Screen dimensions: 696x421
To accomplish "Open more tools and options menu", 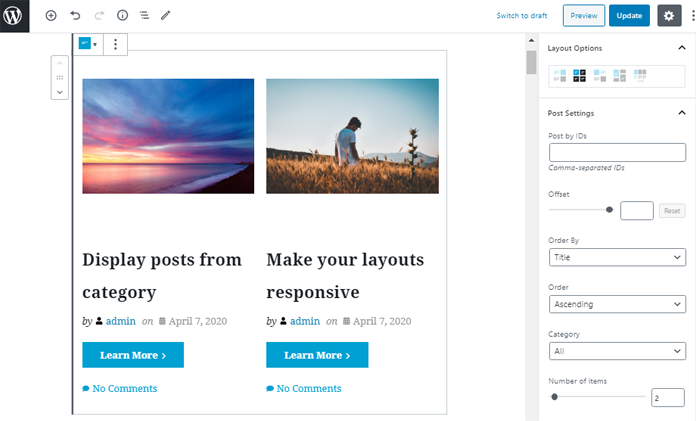I will [x=692, y=16].
